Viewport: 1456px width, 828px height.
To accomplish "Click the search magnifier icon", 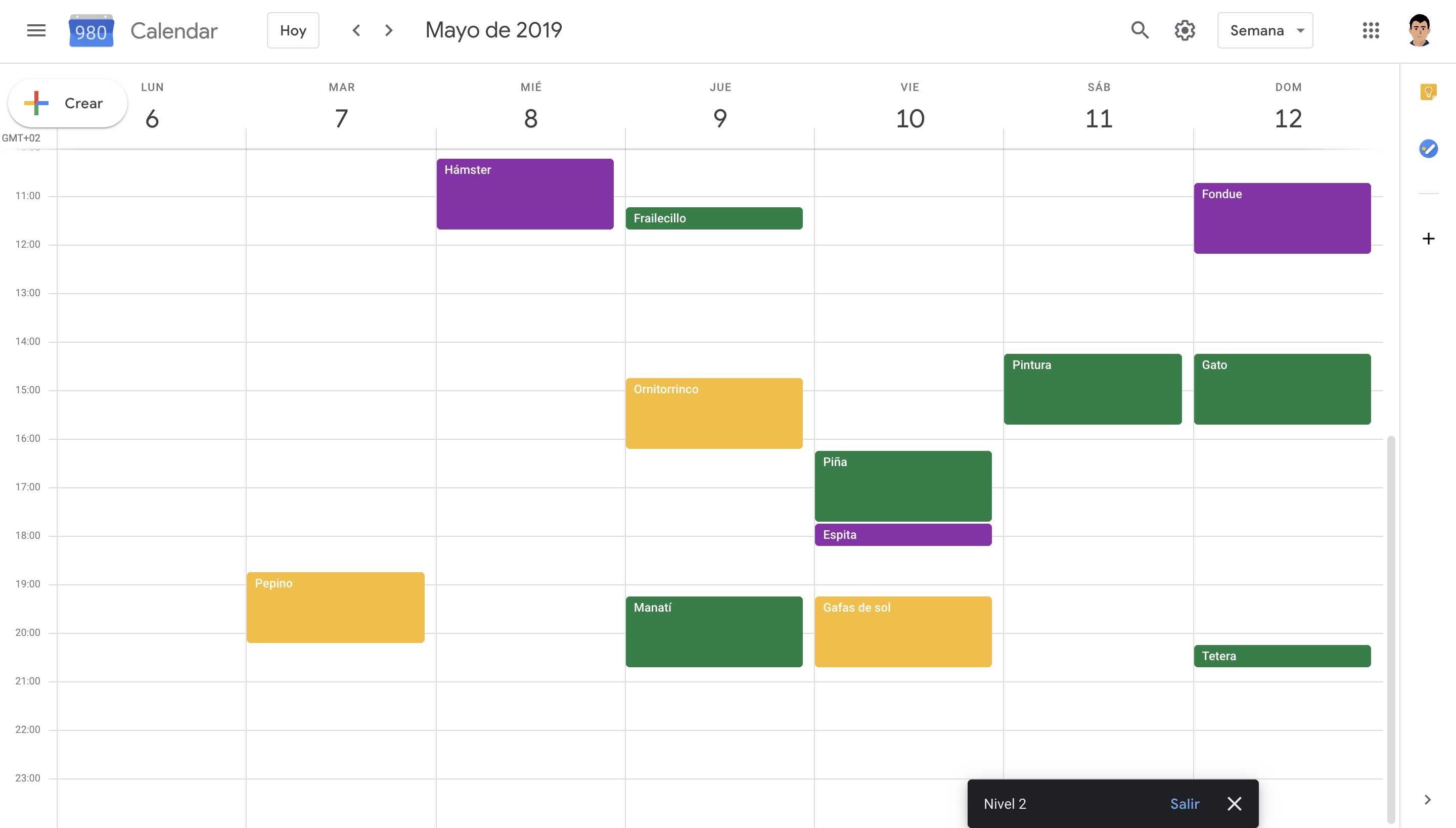I will (x=1140, y=30).
